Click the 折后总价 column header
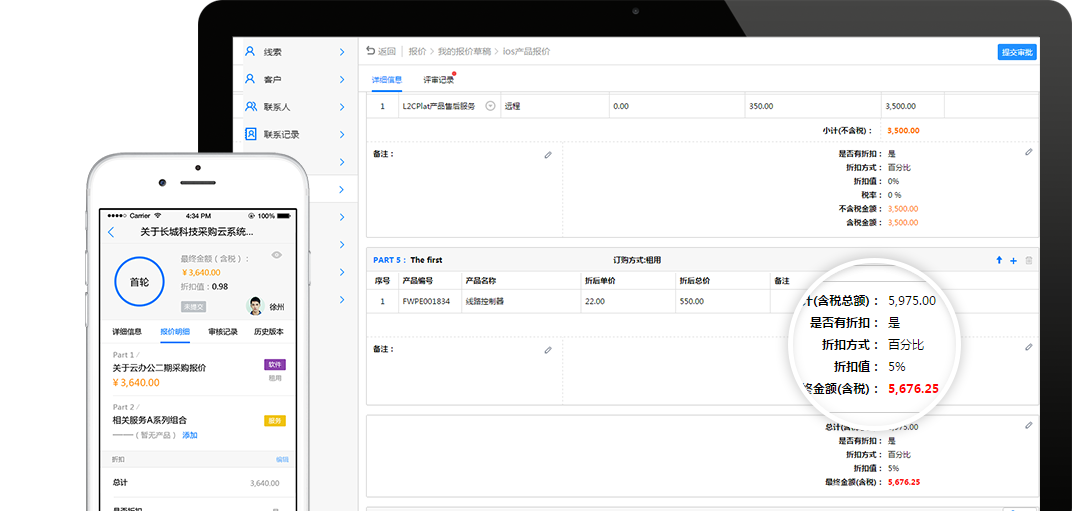Viewport: 1072px width, 511px height. pos(694,281)
